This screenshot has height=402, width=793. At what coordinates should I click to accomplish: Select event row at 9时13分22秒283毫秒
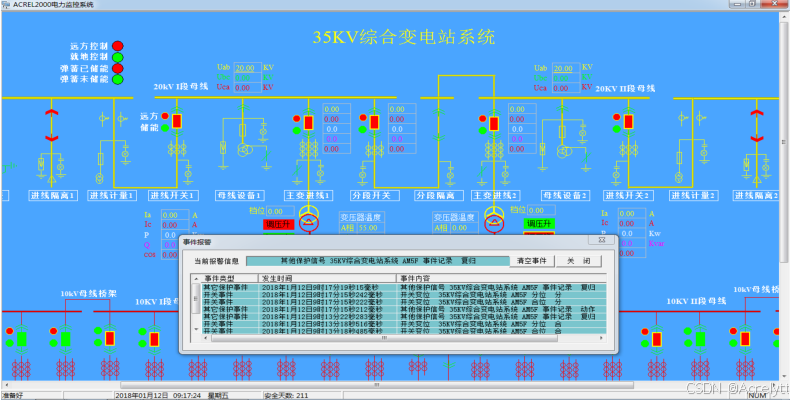pyautogui.click(x=404, y=317)
